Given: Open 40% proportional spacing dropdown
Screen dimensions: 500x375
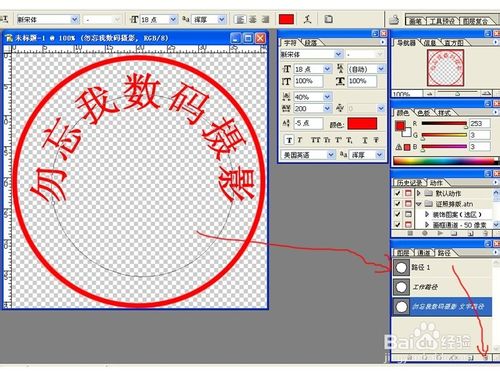Looking at the screenshot, I should coord(327,97).
